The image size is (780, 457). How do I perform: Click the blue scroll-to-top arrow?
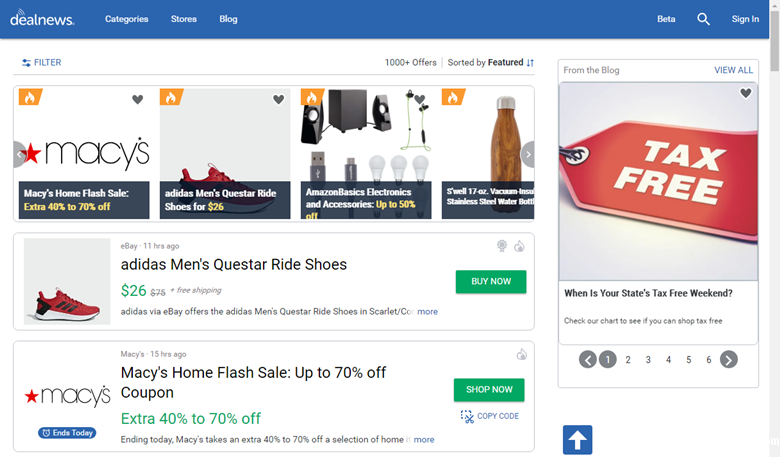[578, 440]
